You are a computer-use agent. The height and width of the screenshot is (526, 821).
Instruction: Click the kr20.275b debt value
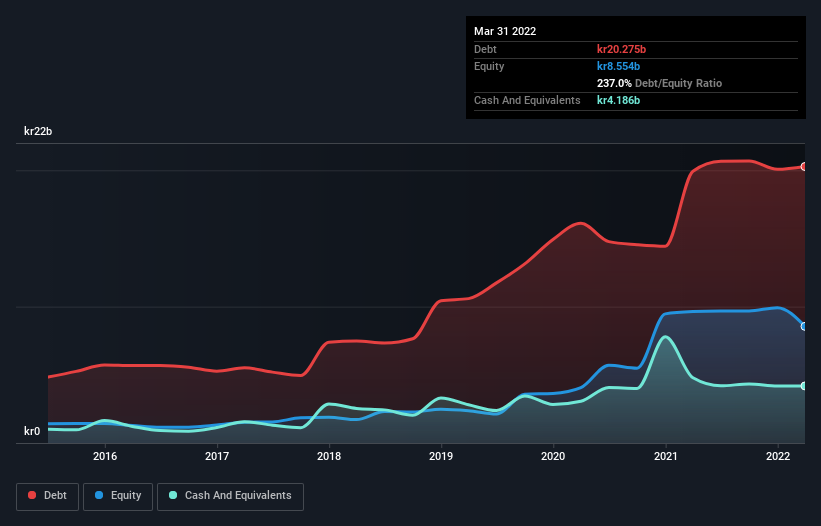(x=622, y=49)
